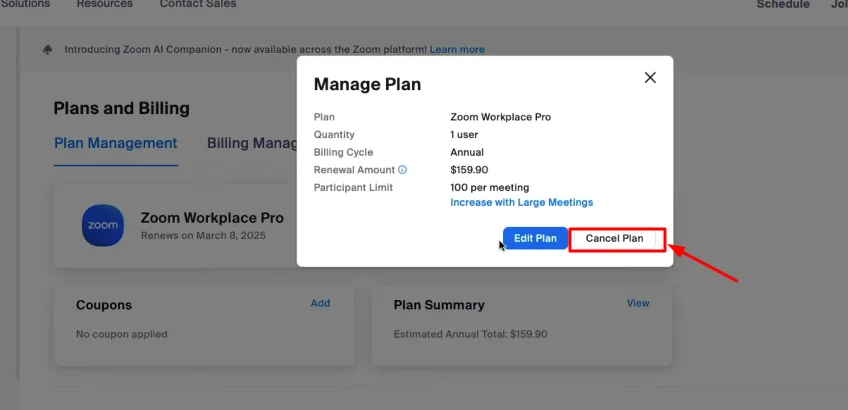Click Schedule in the top navigation
This screenshot has width=848, height=410.
coord(783,4)
